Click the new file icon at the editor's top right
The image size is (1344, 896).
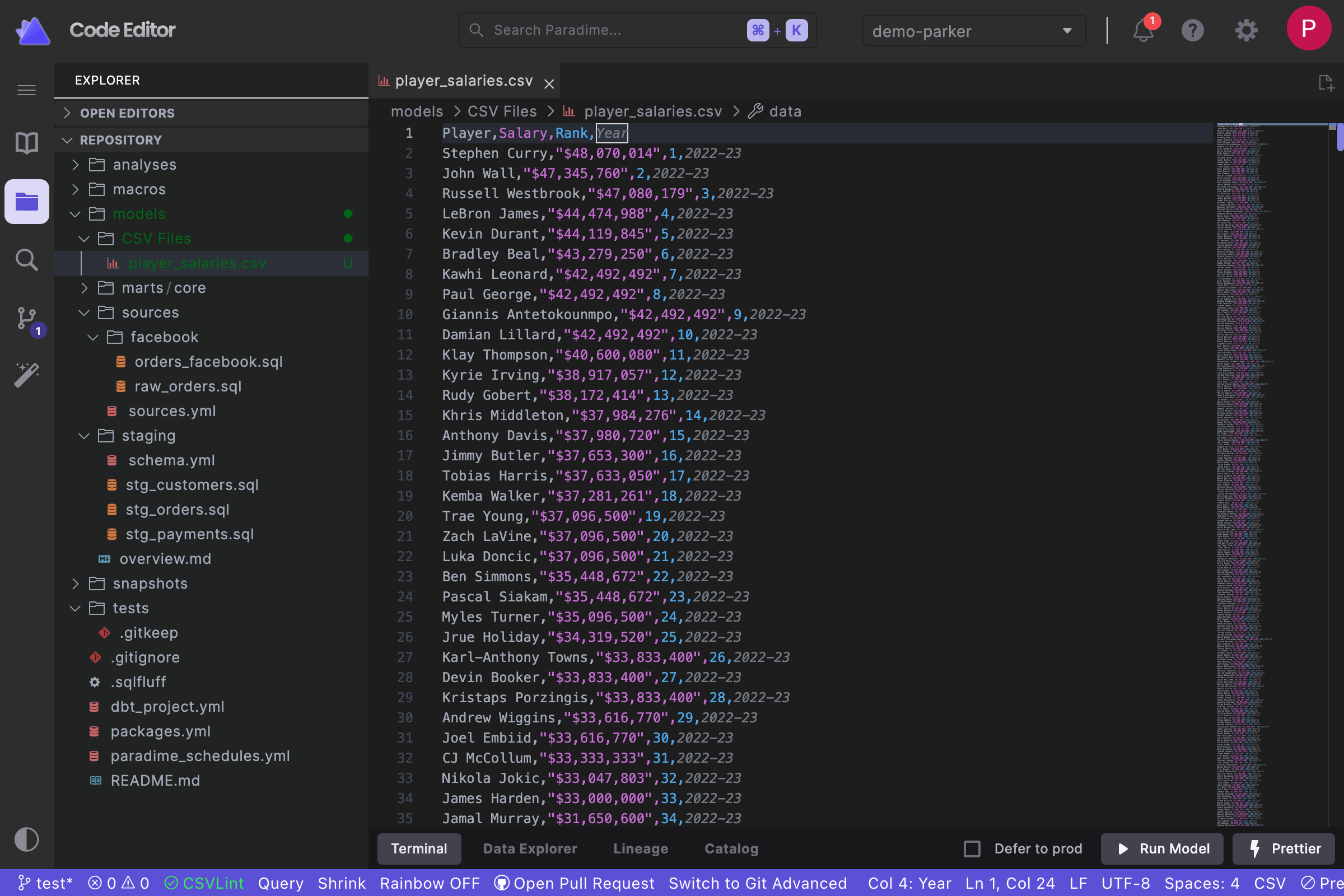click(x=1326, y=83)
